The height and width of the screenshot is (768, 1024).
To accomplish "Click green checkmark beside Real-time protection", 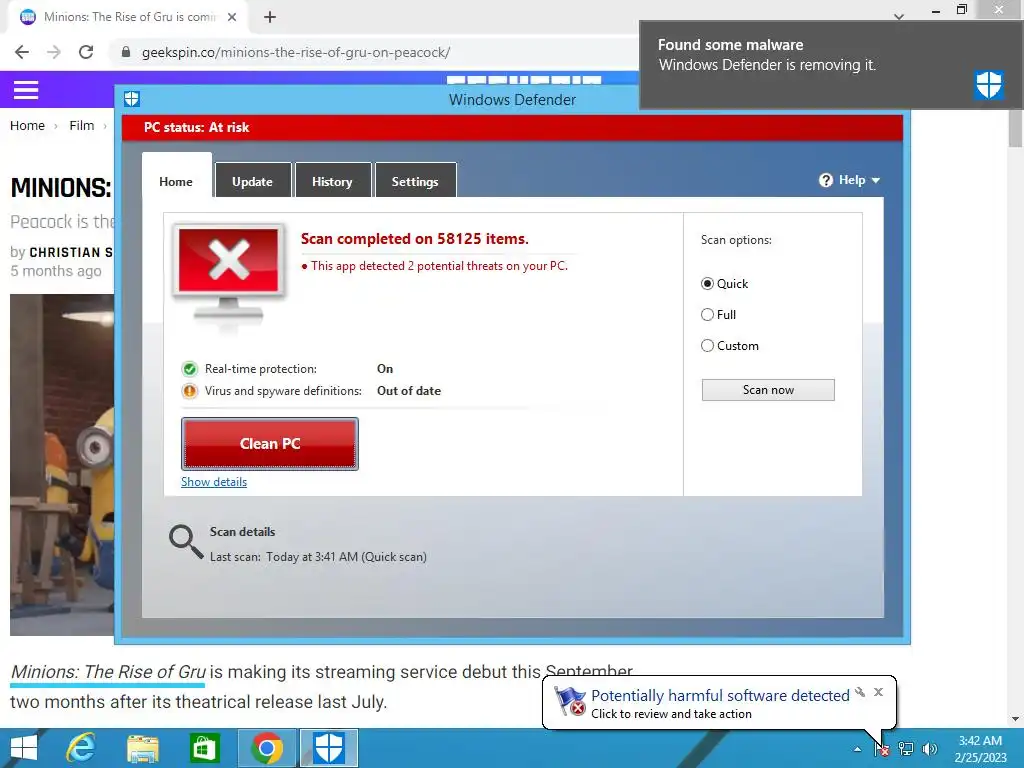I will coord(189,369).
